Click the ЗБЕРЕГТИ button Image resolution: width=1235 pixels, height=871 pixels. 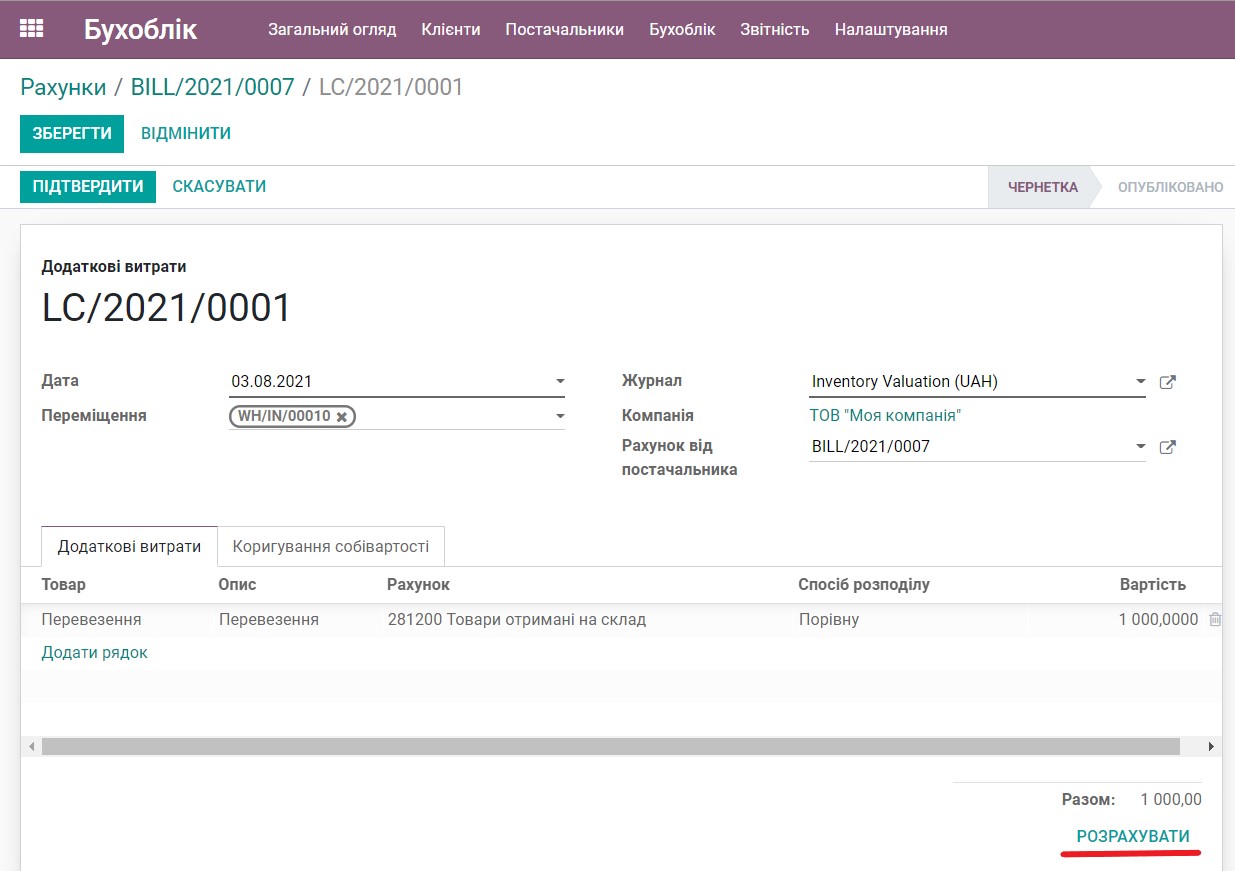tap(71, 133)
